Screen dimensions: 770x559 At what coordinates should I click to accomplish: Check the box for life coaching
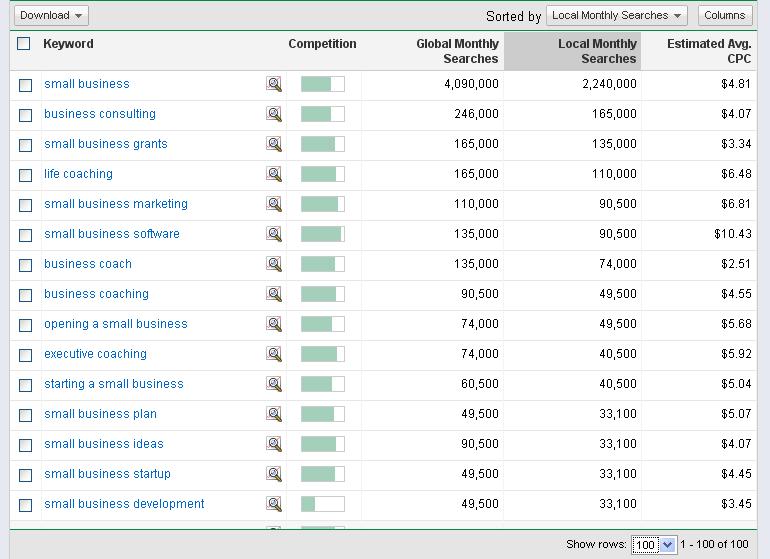coord(26,175)
